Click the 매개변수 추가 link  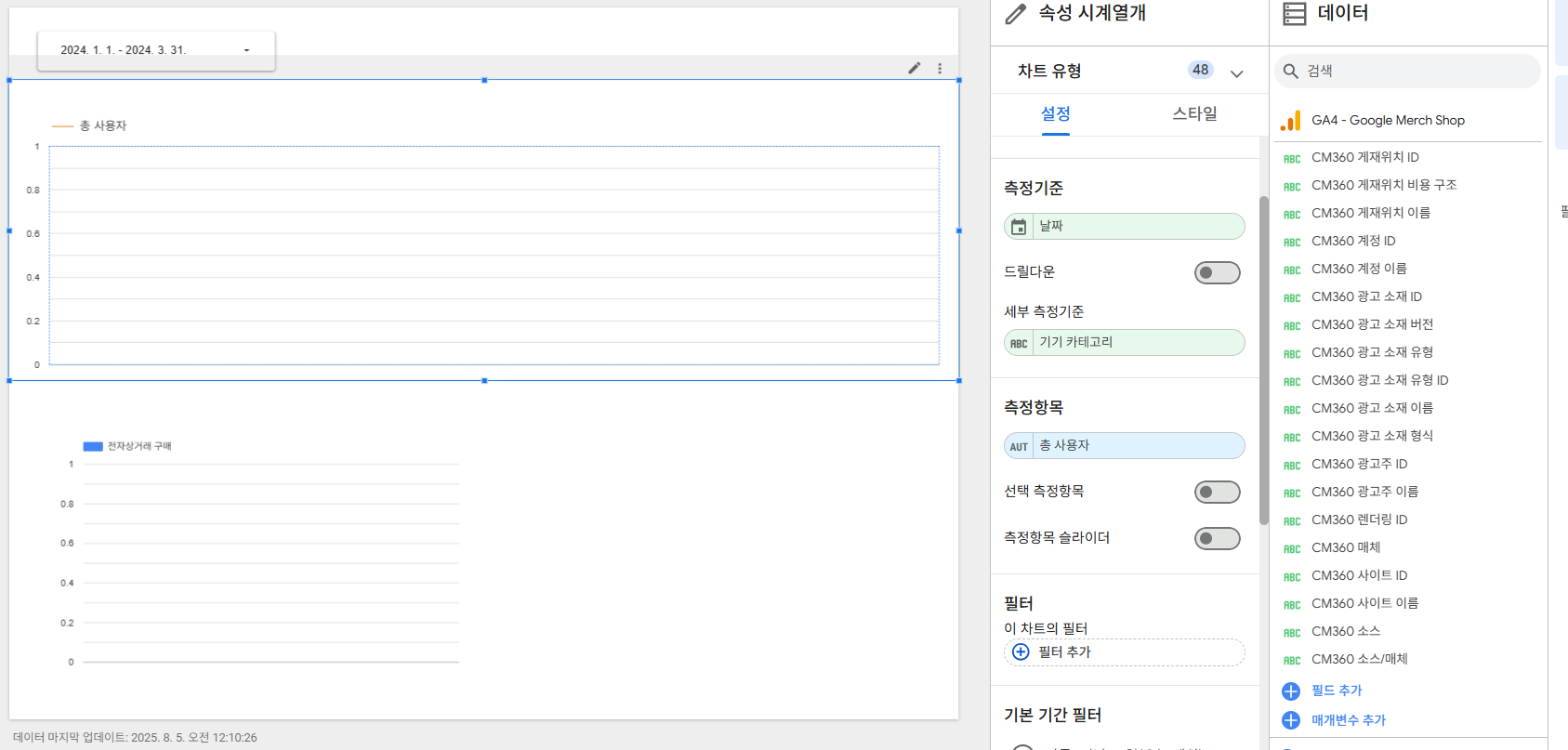point(1348,720)
